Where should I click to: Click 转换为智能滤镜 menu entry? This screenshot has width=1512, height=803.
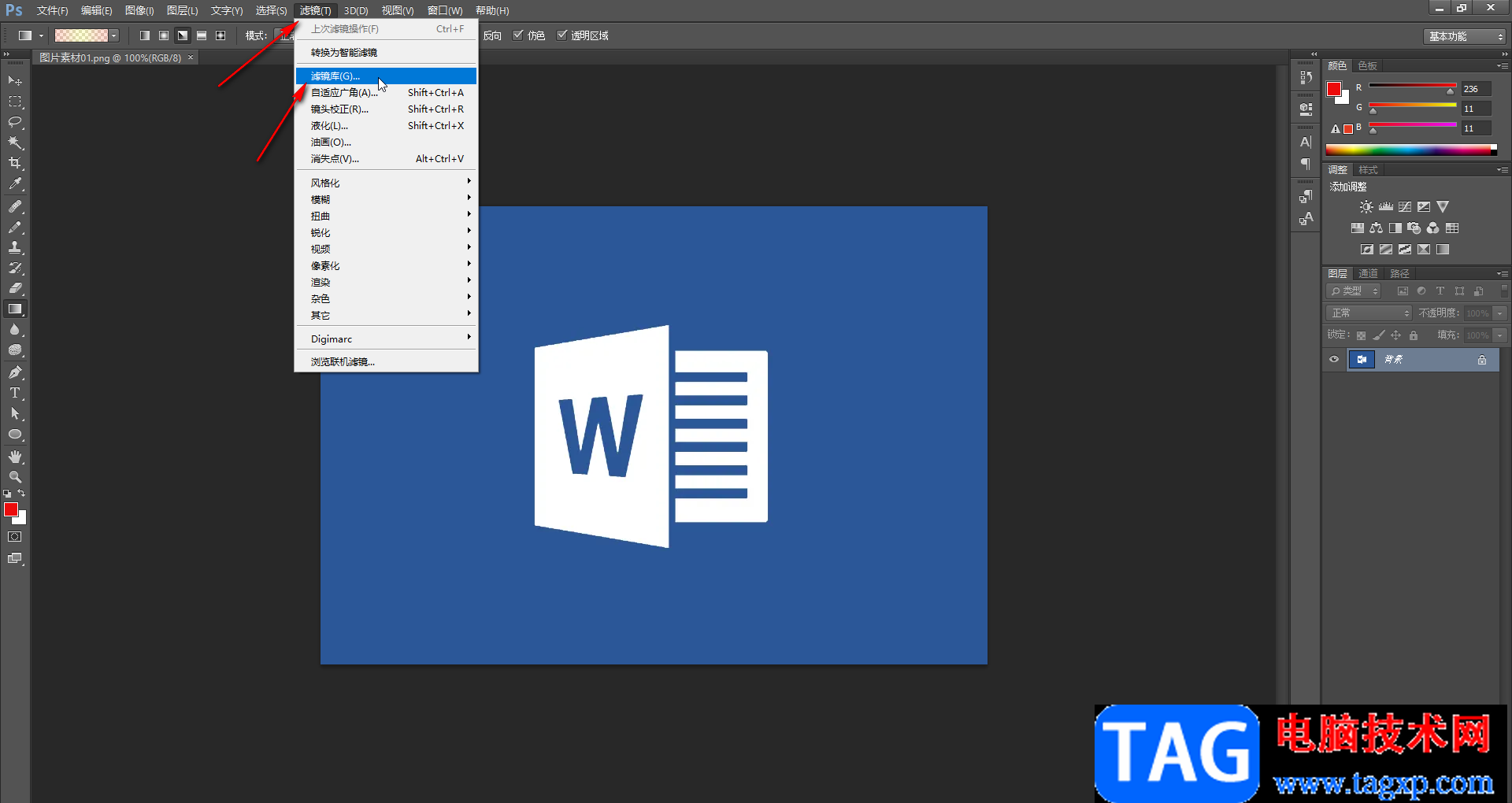click(344, 53)
